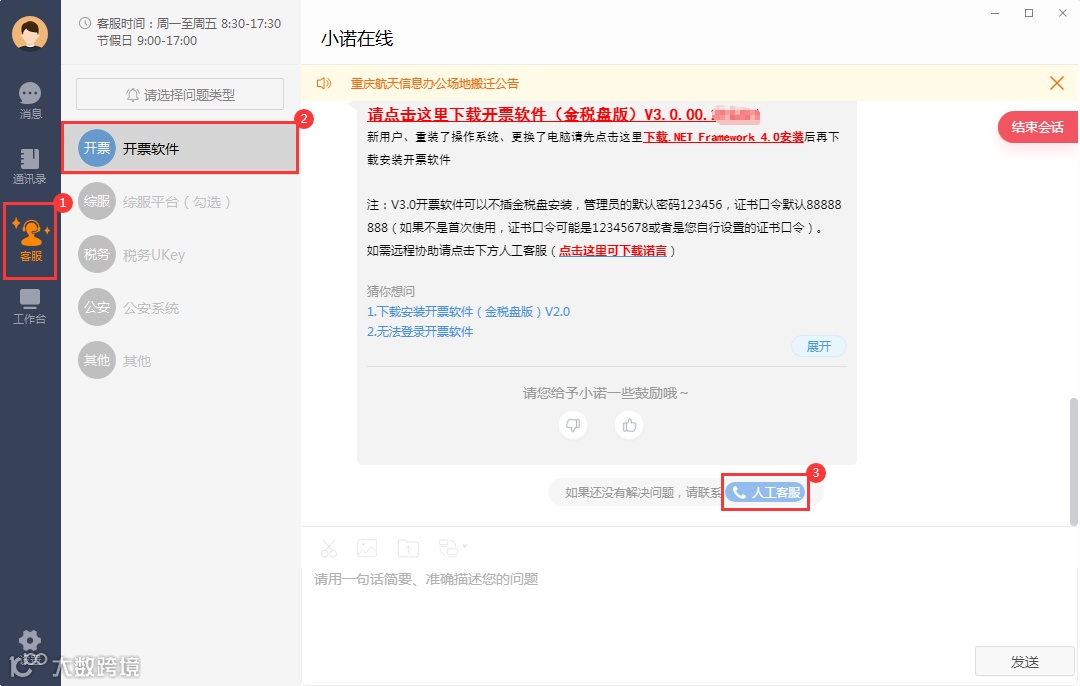Dismiss the orange announcement banner
This screenshot has width=1080, height=686.
tap(1057, 83)
